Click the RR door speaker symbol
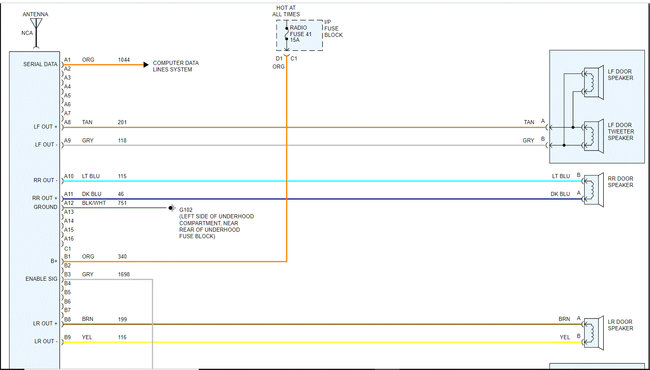The width and height of the screenshot is (650, 370). tap(594, 191)
